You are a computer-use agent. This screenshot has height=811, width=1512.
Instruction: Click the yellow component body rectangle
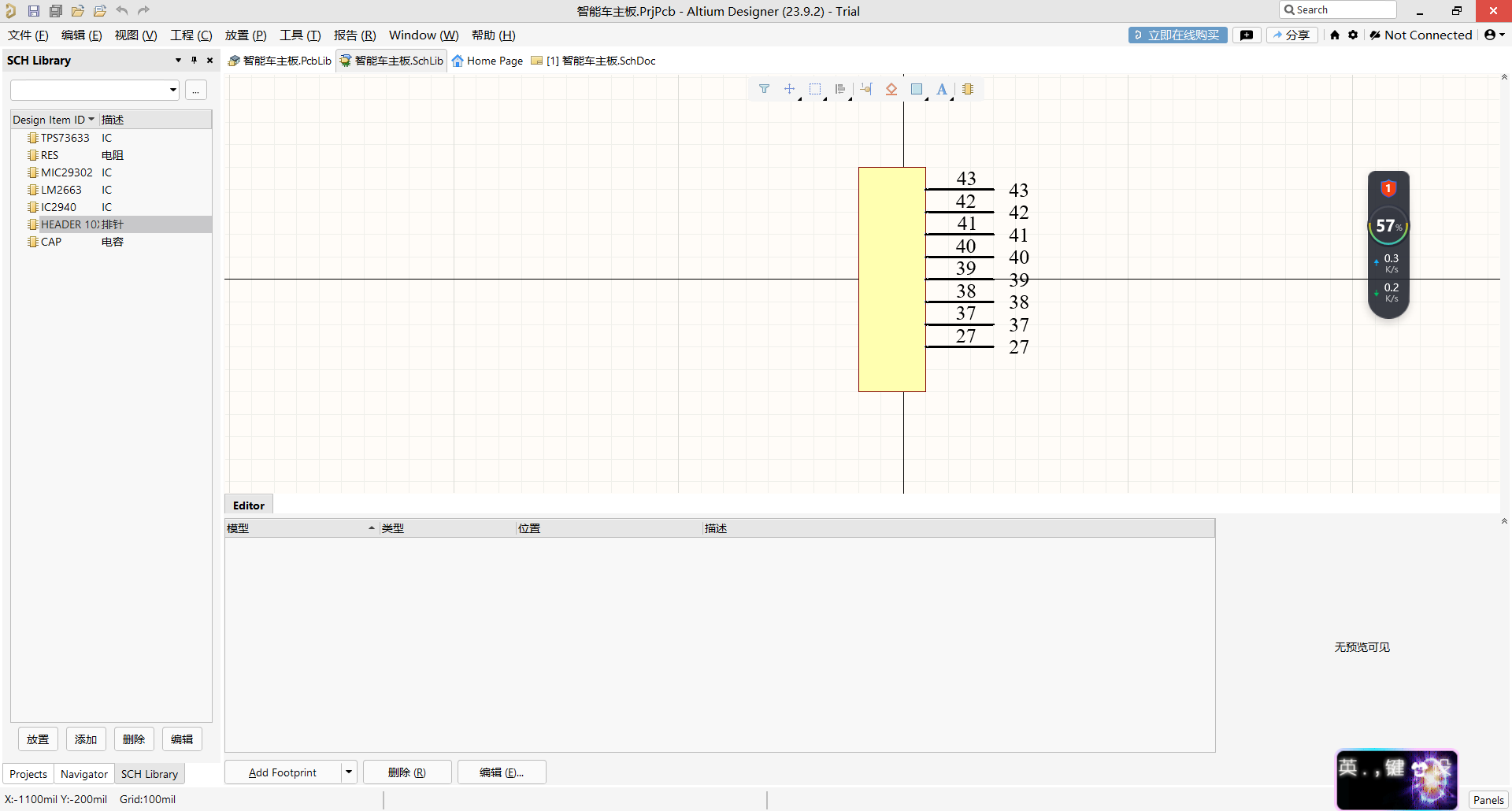(x=891, y=280)
